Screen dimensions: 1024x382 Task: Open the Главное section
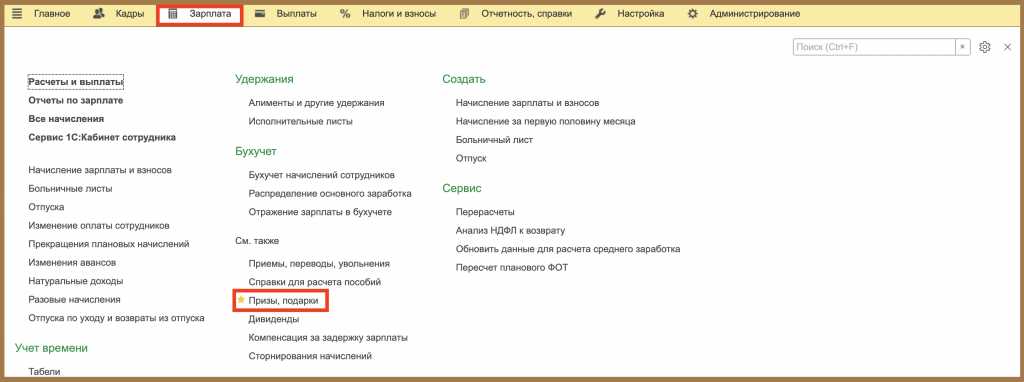52,14
